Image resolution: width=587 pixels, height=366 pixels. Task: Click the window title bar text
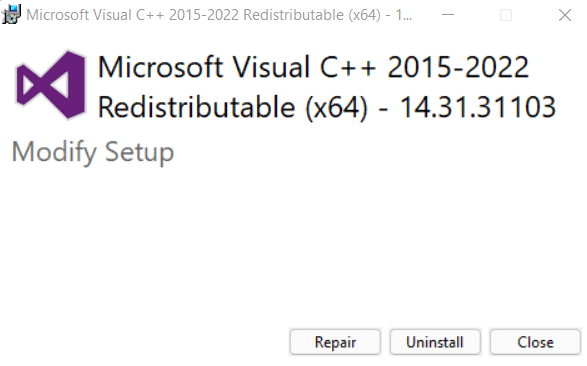219,15
